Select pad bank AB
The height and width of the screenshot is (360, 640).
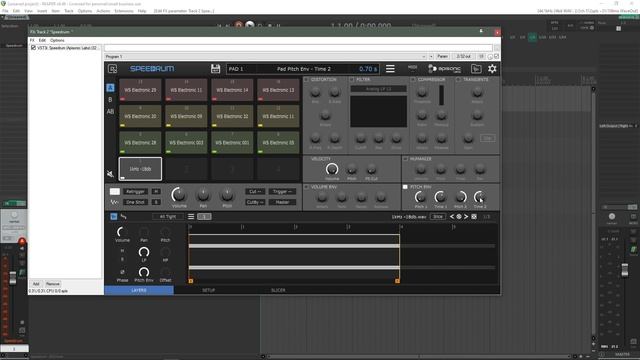[110, 111]
